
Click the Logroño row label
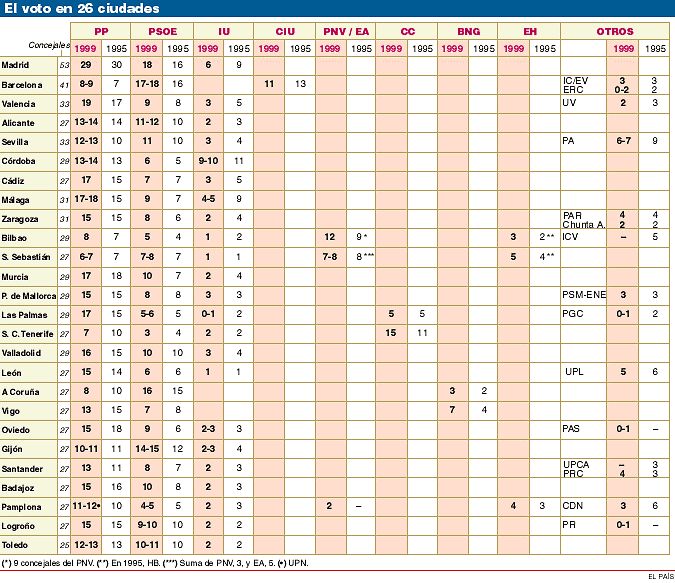[18, 526]
